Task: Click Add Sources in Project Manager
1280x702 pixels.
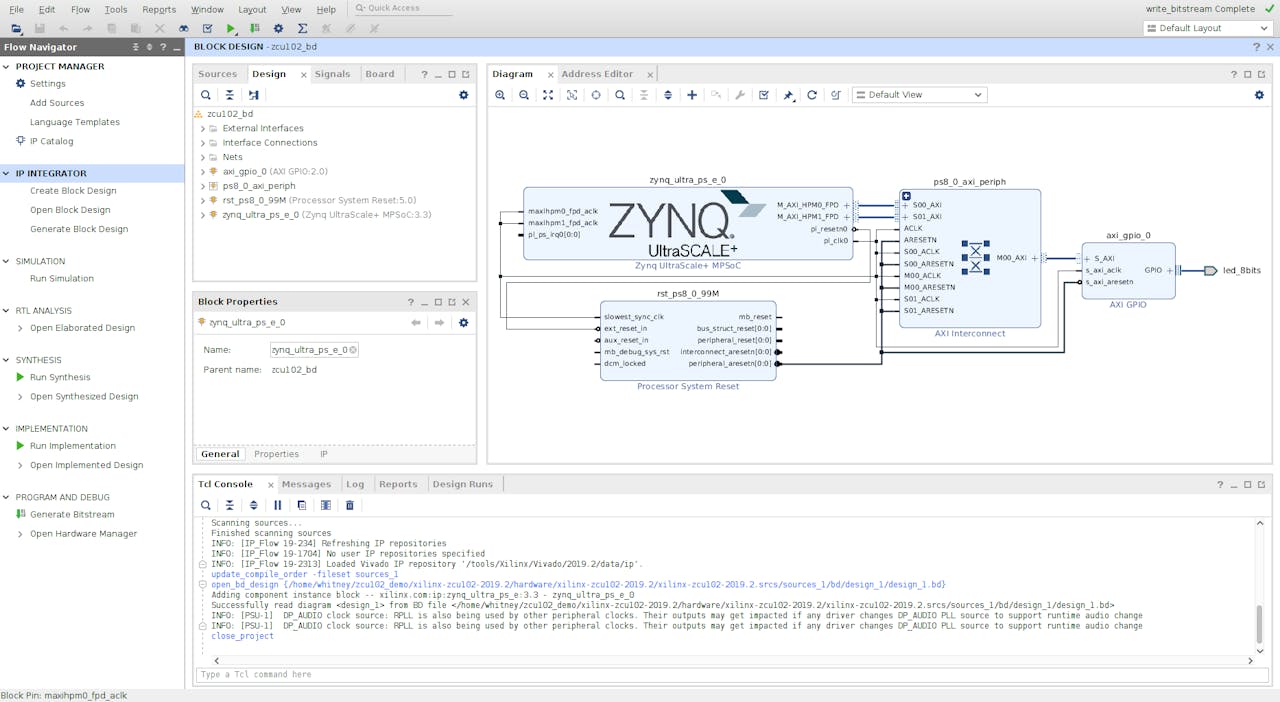Action: pyautogui.click(x=57, y=103)
